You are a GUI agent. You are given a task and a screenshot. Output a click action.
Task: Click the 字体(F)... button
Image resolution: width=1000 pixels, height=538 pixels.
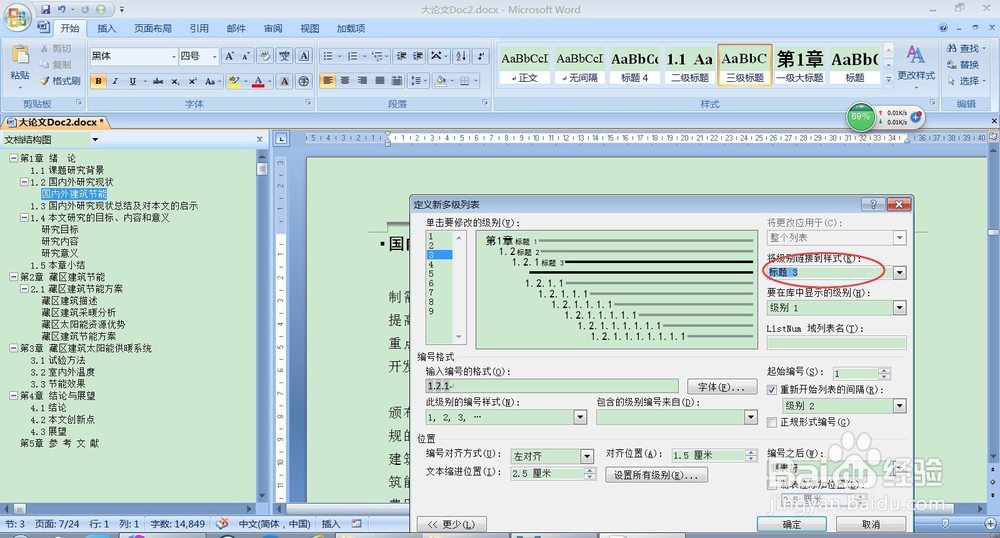coord(722,386)
